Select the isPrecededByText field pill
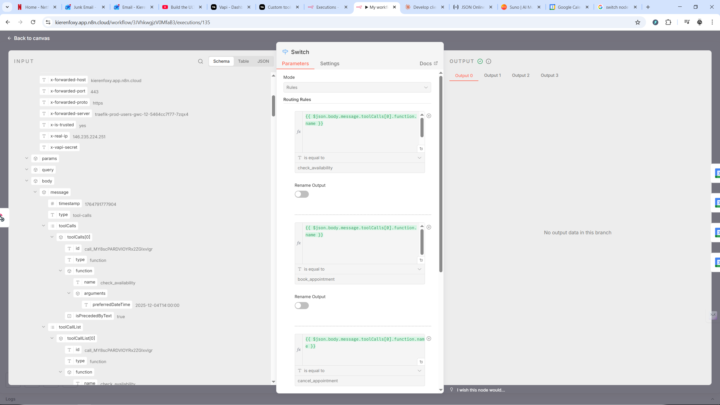This screenshot has height=405, width=720. click(x=90, y=316)
